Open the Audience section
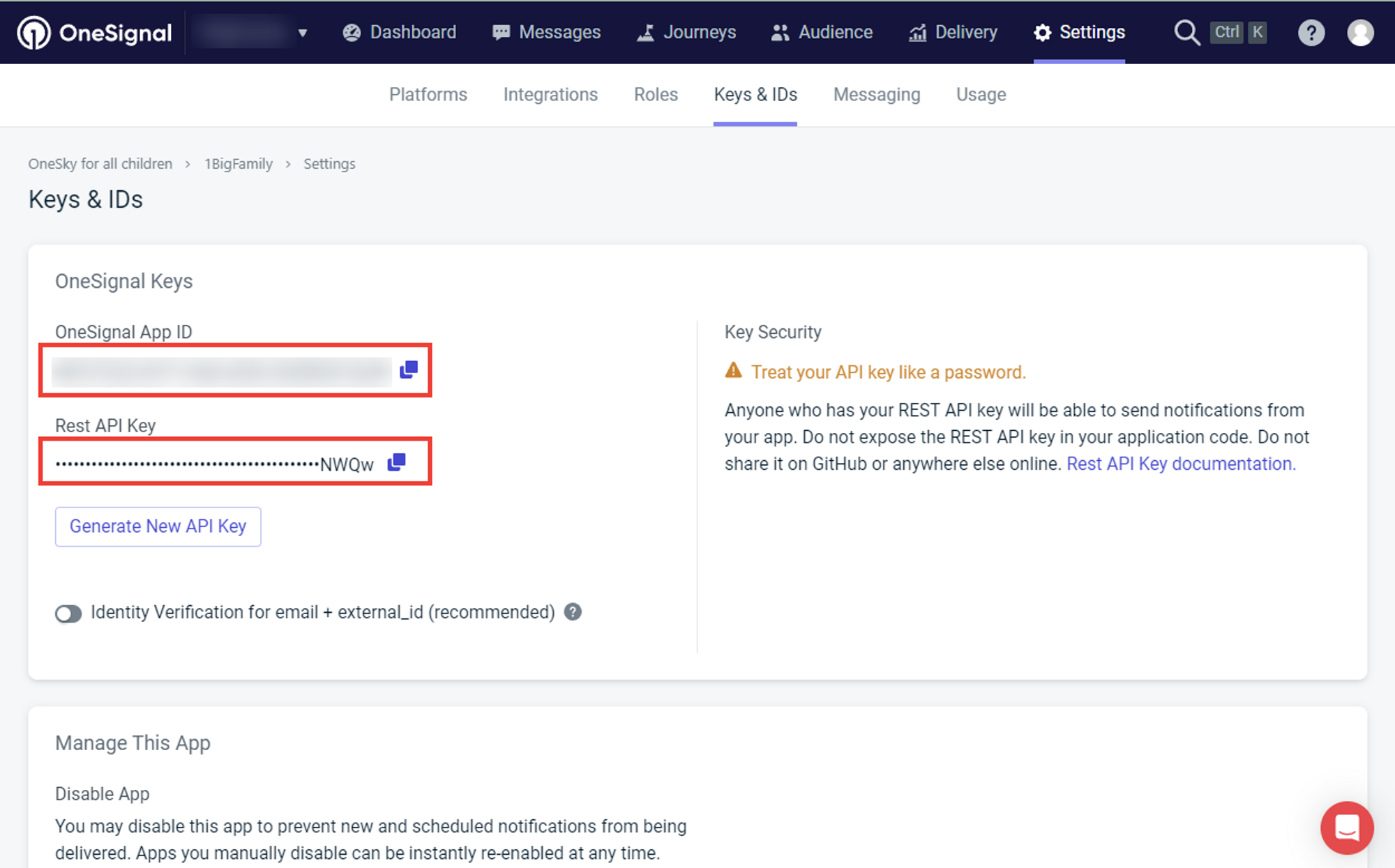The height and width of the screenshot is (868, 1395). click(x=822, y=32)
